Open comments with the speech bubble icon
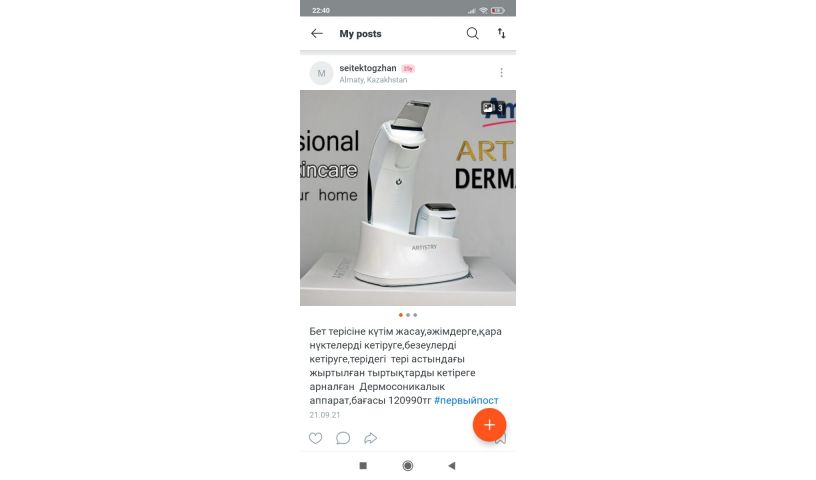The width and height of the screenshot is (816, 480). [343, 438]
